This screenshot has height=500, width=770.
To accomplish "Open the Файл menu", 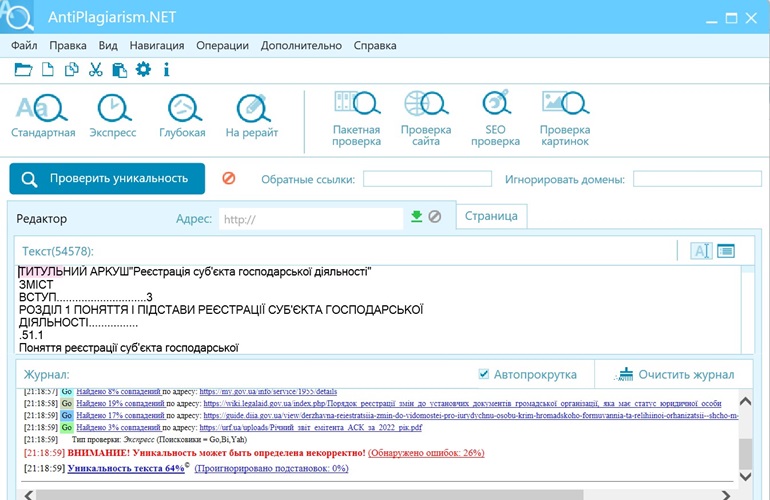I will pos(24,46).
